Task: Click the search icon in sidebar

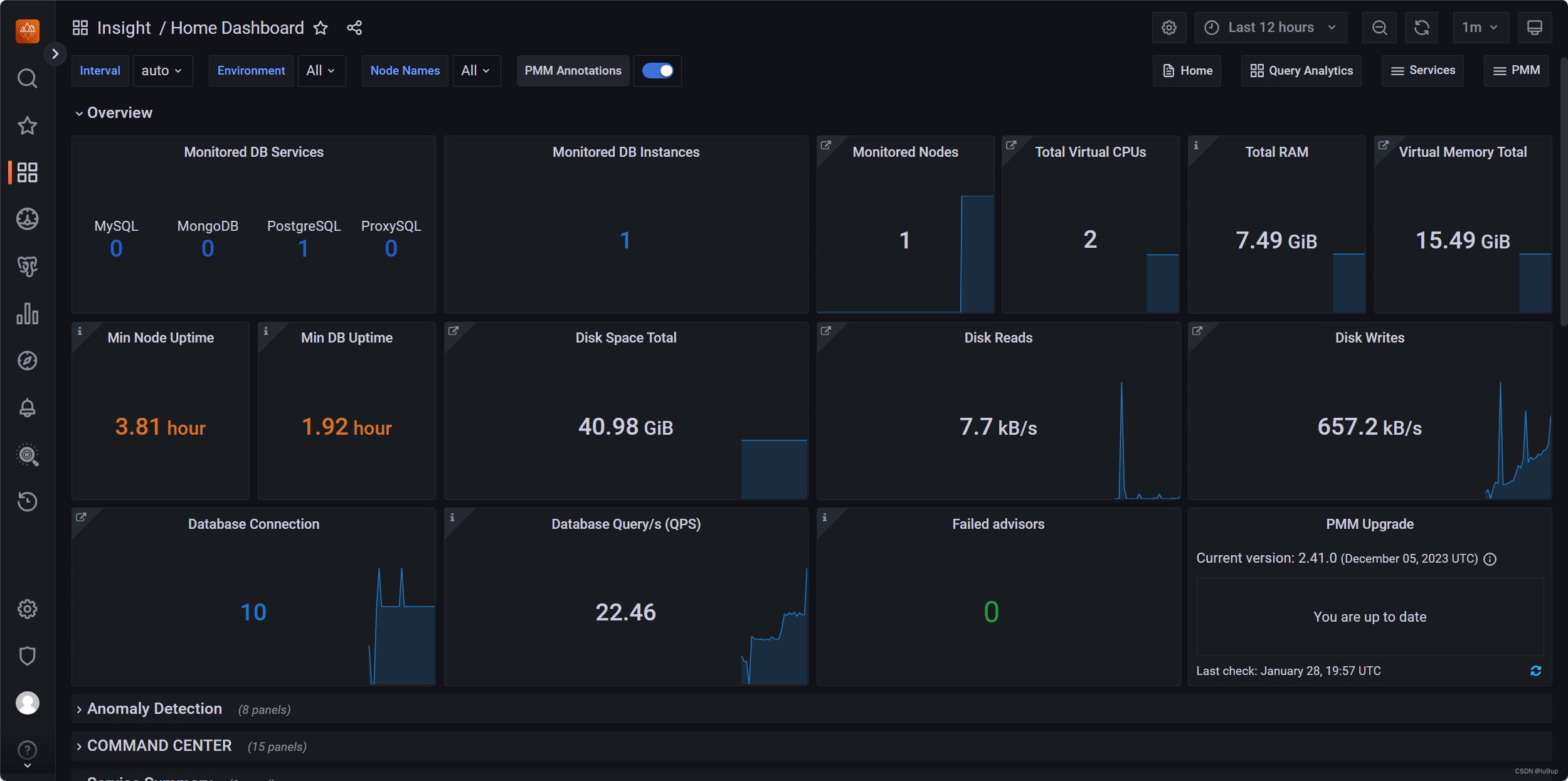Action: point(27,78)
